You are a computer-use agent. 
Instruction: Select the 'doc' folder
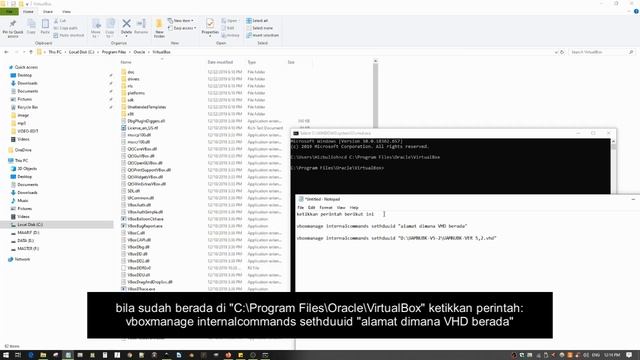[131, 72]
